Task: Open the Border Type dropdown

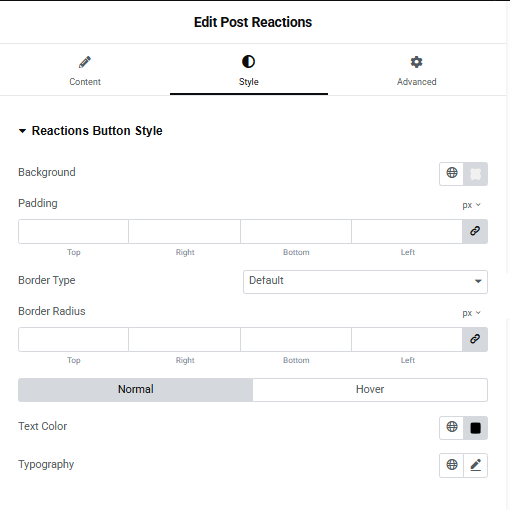Action: pyautogui.click(x=365, y=282)
